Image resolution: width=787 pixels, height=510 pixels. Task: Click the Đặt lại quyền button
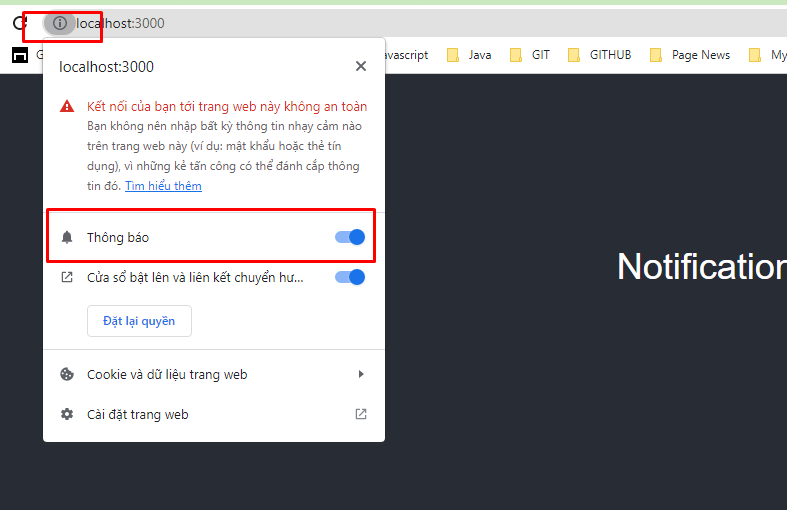pos(139,321)
